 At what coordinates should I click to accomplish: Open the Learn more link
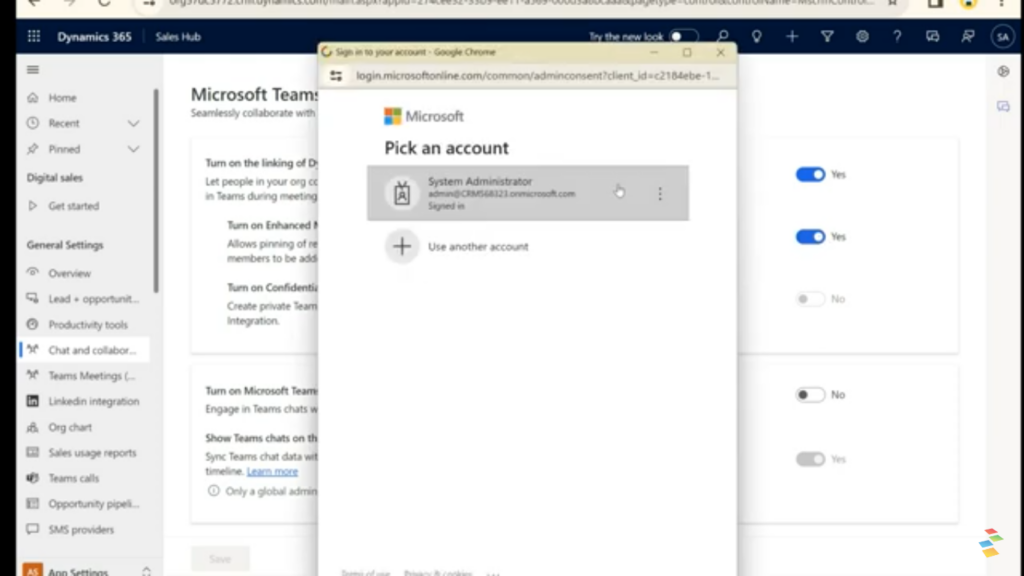[x=271, y=471]
